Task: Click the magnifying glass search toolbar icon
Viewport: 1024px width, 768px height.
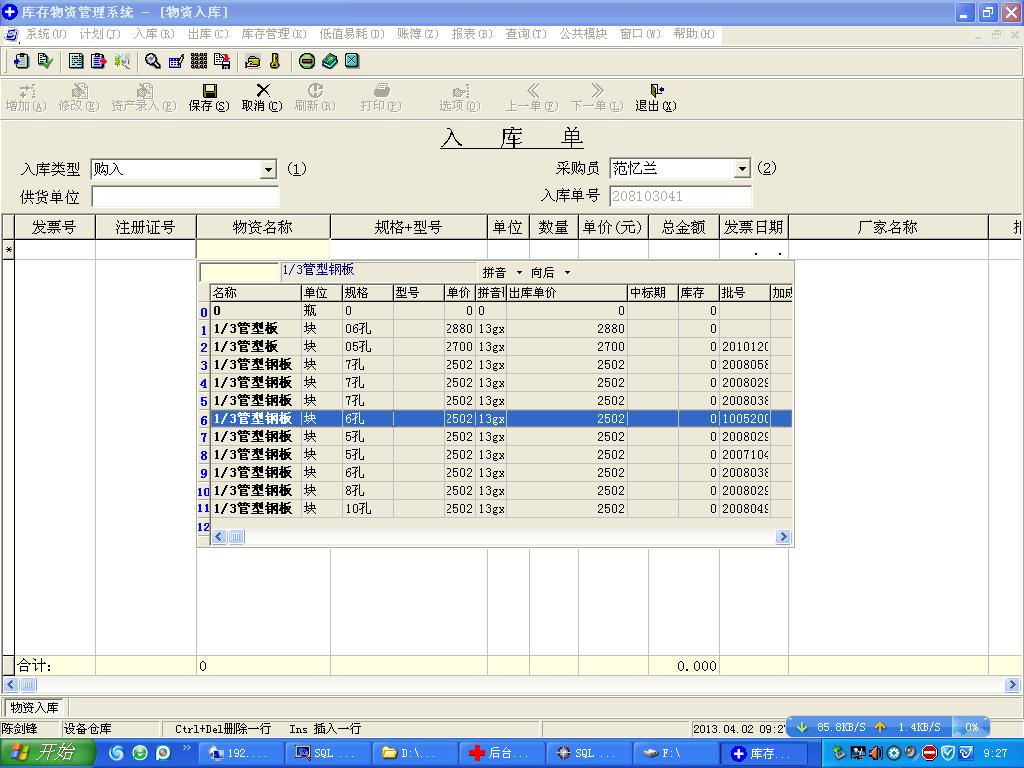Action: pyautogui.click(x=152, y=61)
